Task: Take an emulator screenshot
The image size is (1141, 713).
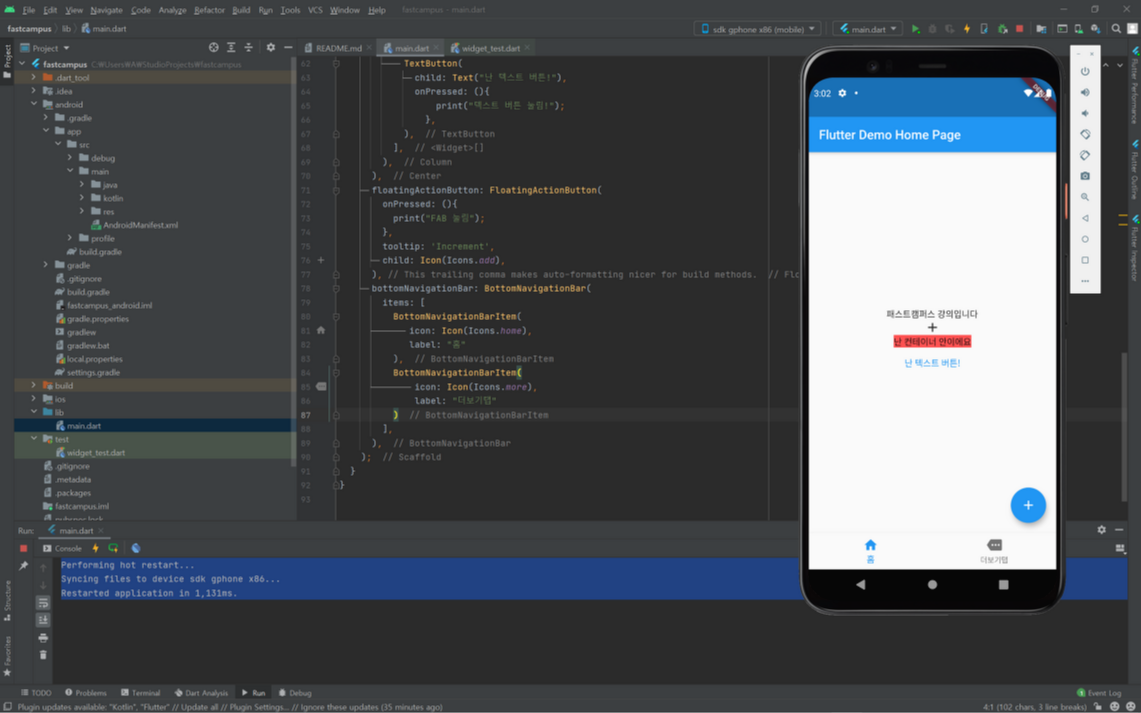Action: tap(1085, 176)
